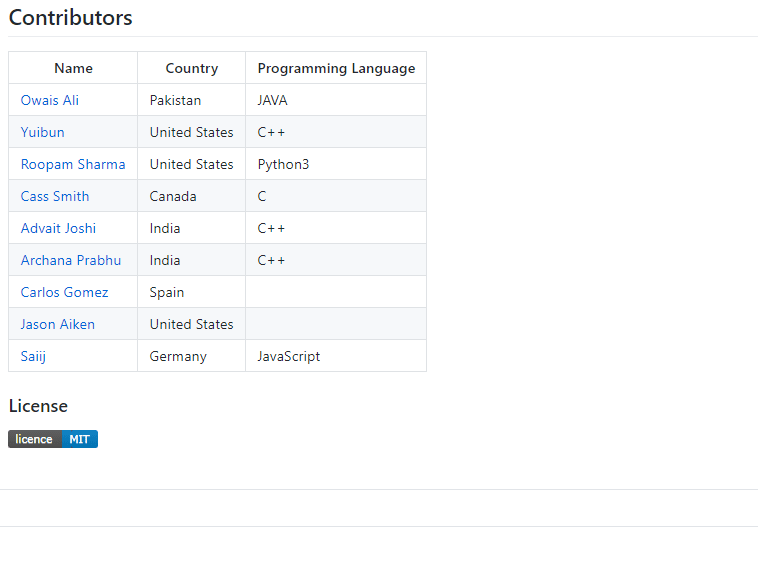This screenshot has width=758, height=562.
Task: Visit Carlos Gomez contributor link
Action: point(64,292)
